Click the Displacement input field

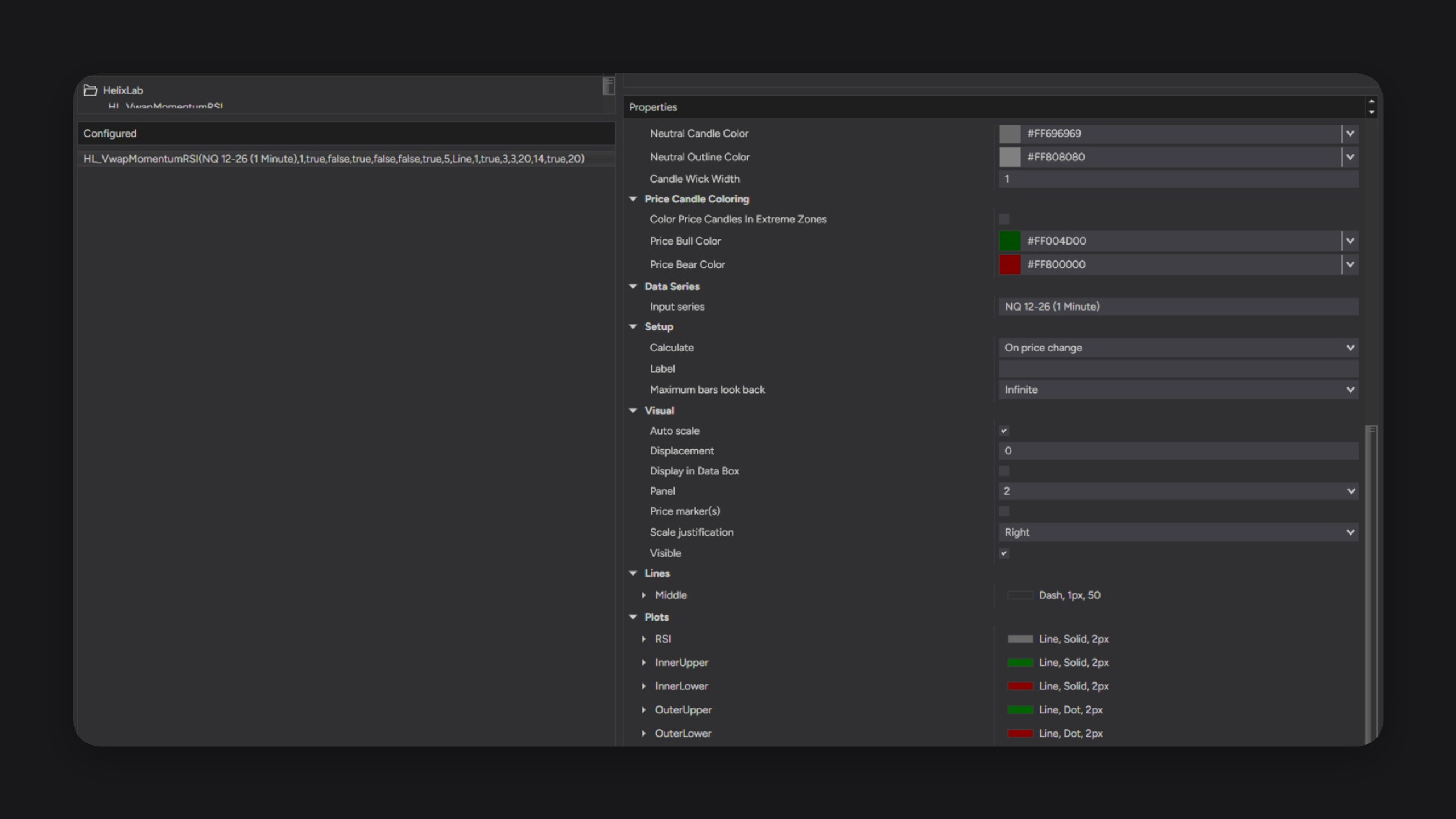pos(1178,451)
